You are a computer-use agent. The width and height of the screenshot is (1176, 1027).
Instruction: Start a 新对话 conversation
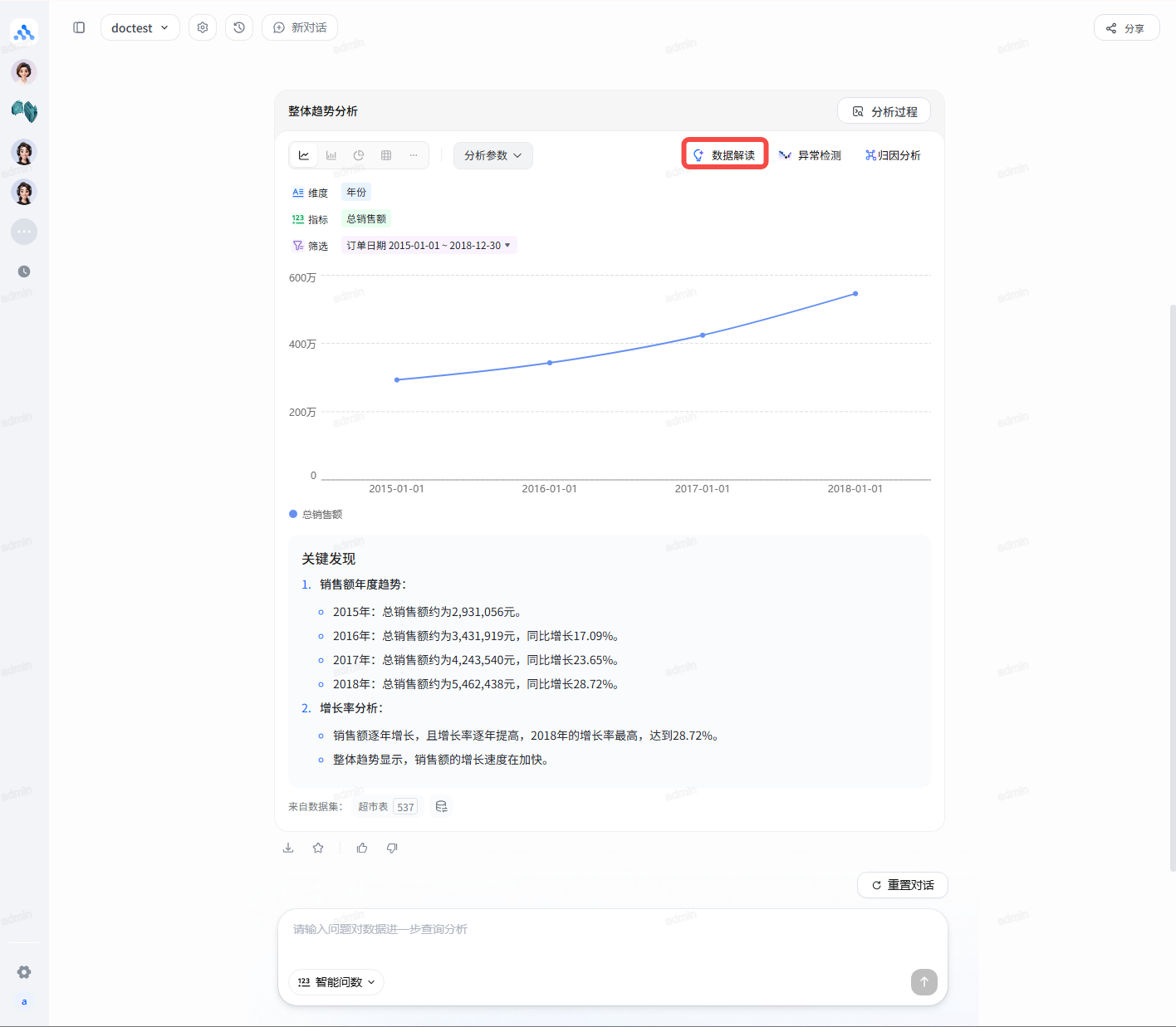pos(300,27)
